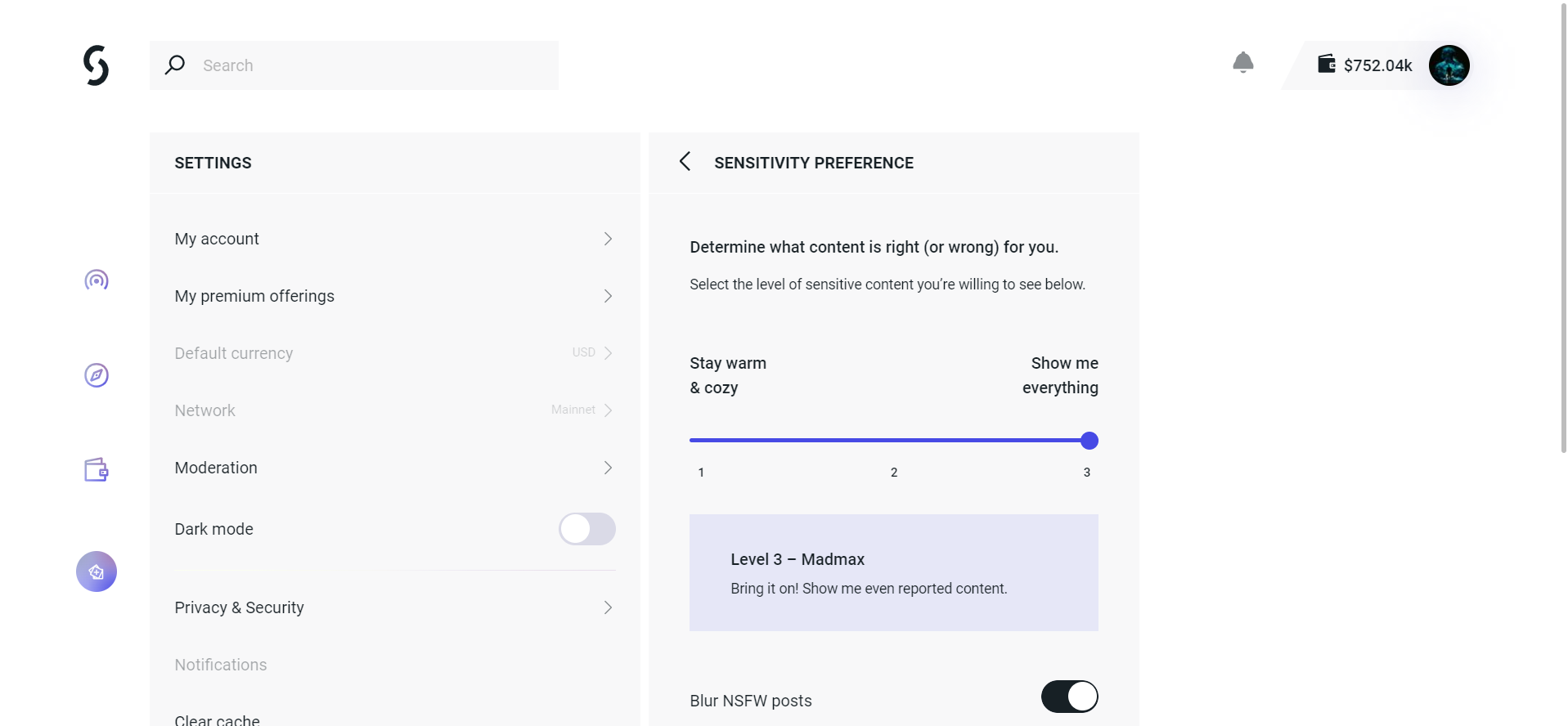Click the search magnifier icon
This screenshot has width=1568, height=726.
pos(175,65)
